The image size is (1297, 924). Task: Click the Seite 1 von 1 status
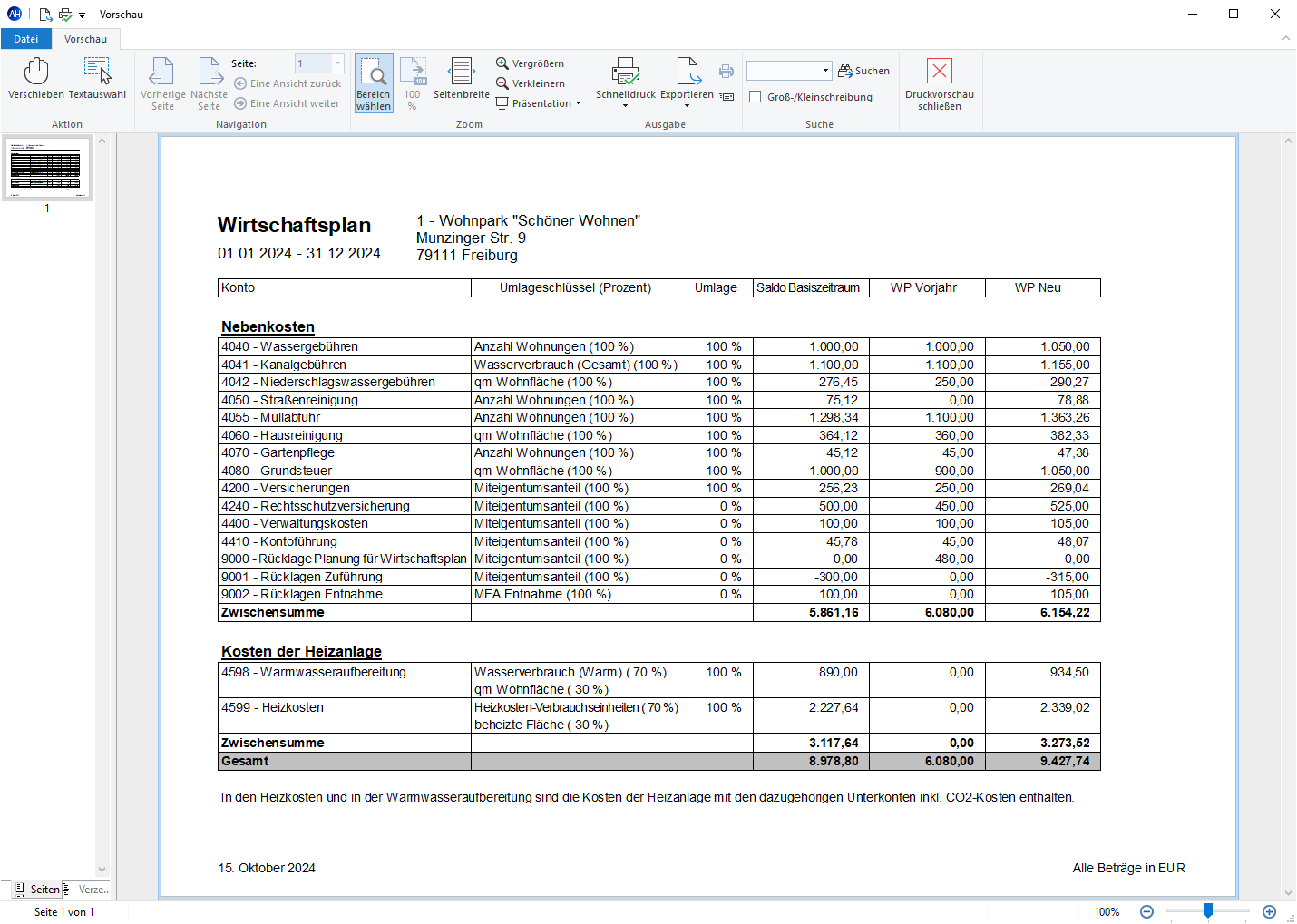coord(63,912)
